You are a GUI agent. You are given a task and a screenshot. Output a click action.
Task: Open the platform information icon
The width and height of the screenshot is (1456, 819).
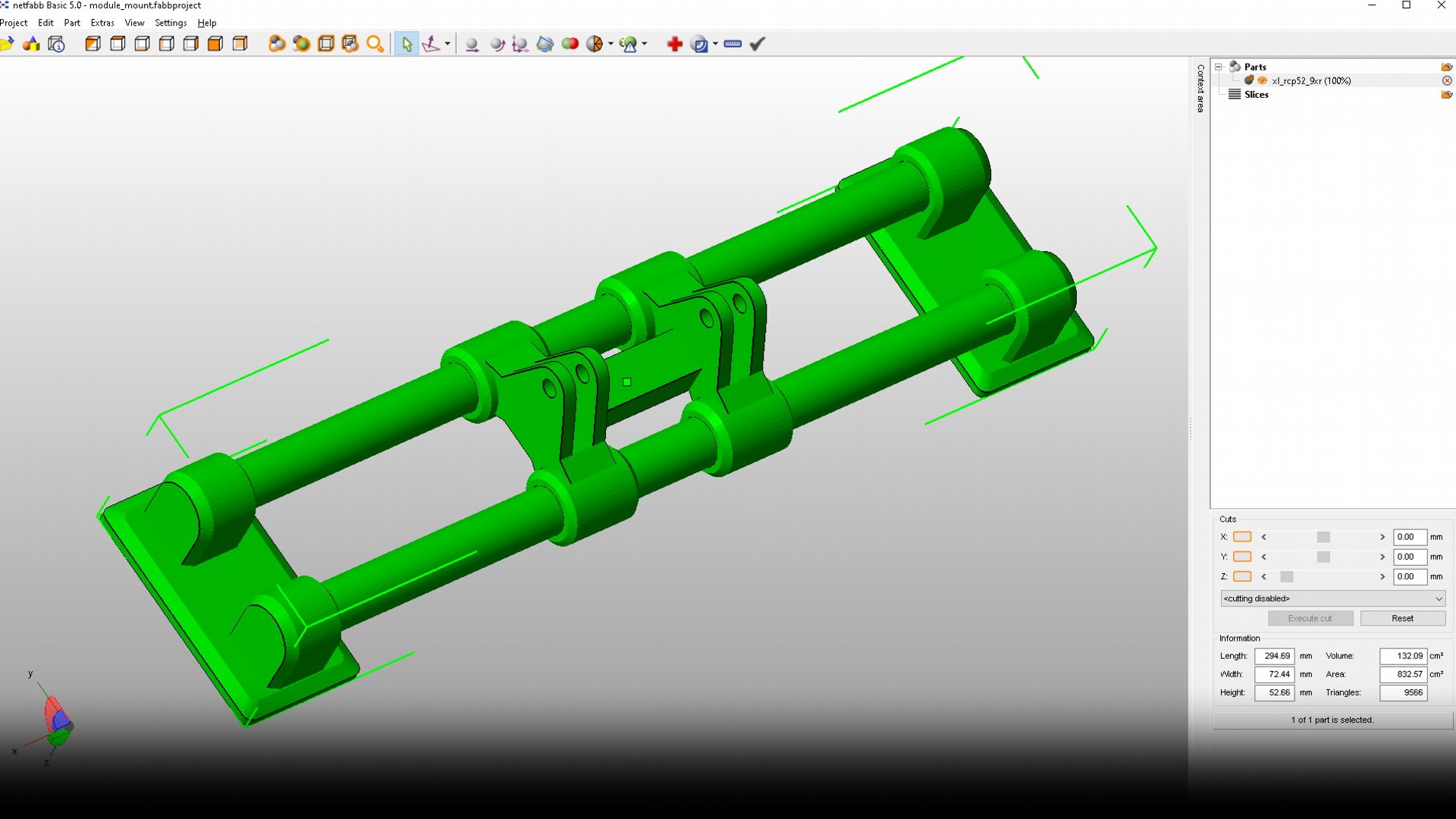tap(57, 44)
